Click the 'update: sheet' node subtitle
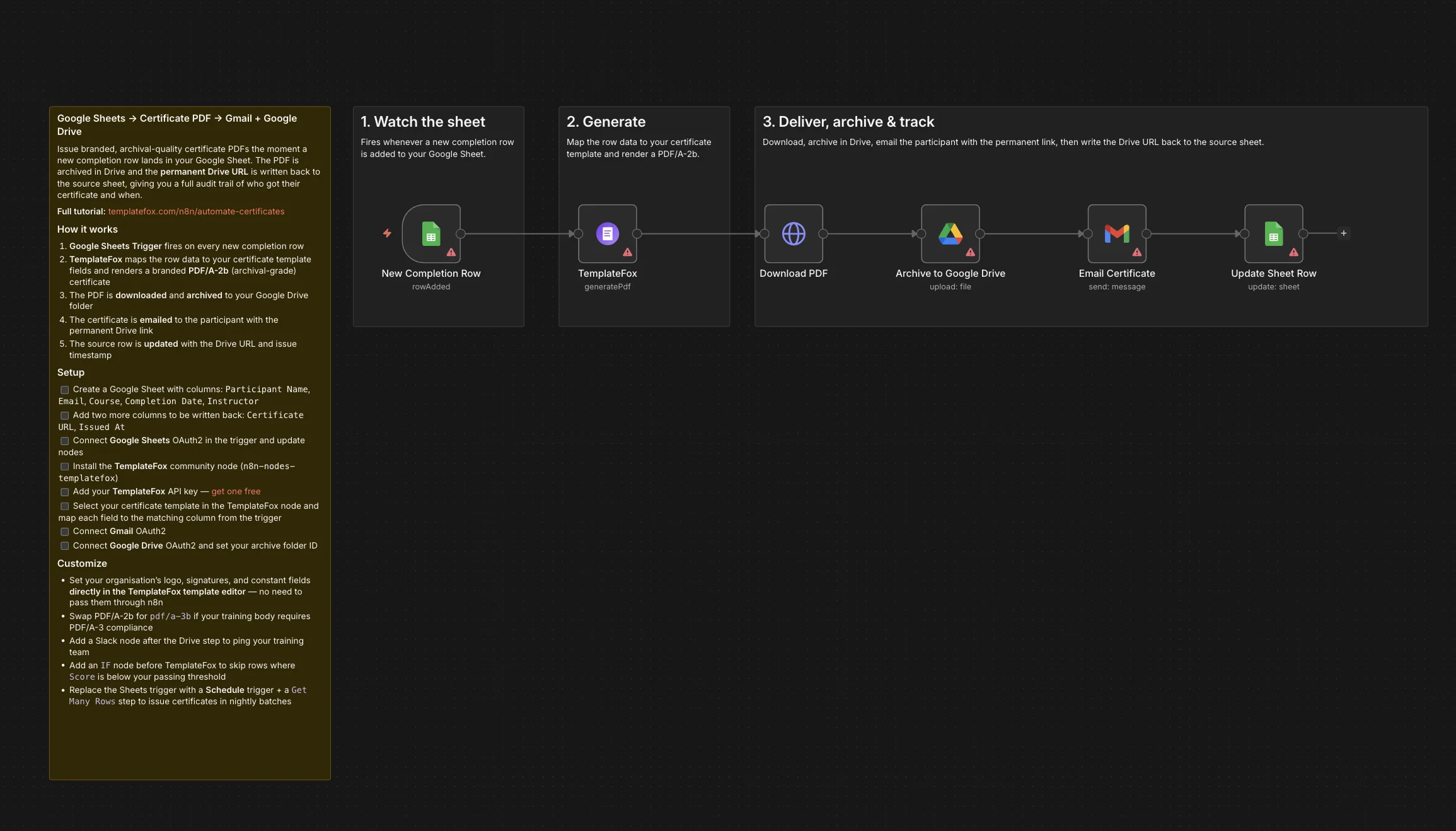 (1274, 287)
